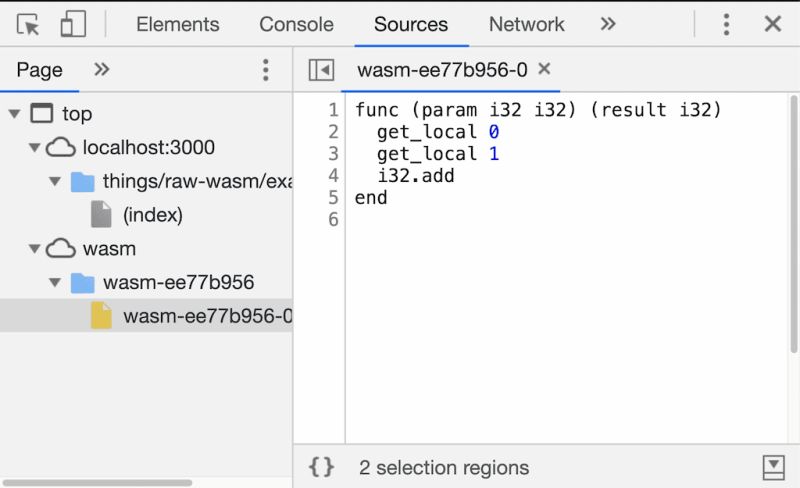Select the wasm-ee77b956-0 editor tab
The width and height of the screenshot is (800, 488).
(x=442, y=70)
